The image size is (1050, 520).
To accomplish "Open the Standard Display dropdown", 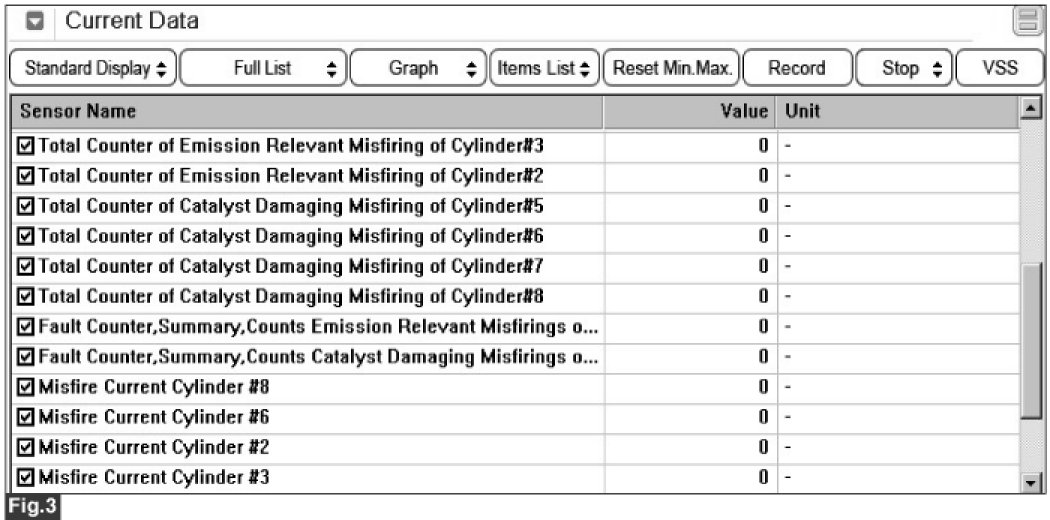I will pos(93,69).
